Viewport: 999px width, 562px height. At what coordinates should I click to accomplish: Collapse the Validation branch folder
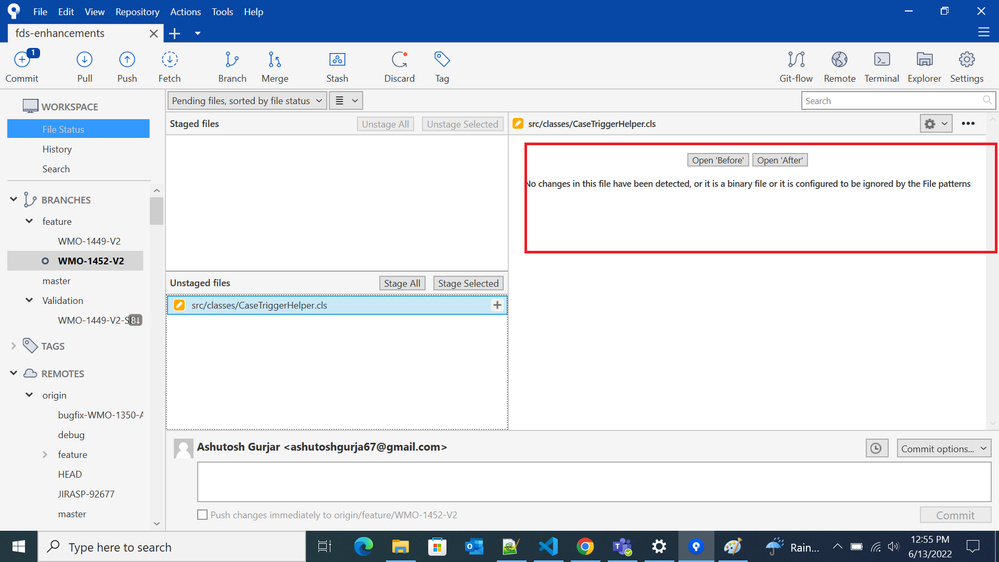29,300
